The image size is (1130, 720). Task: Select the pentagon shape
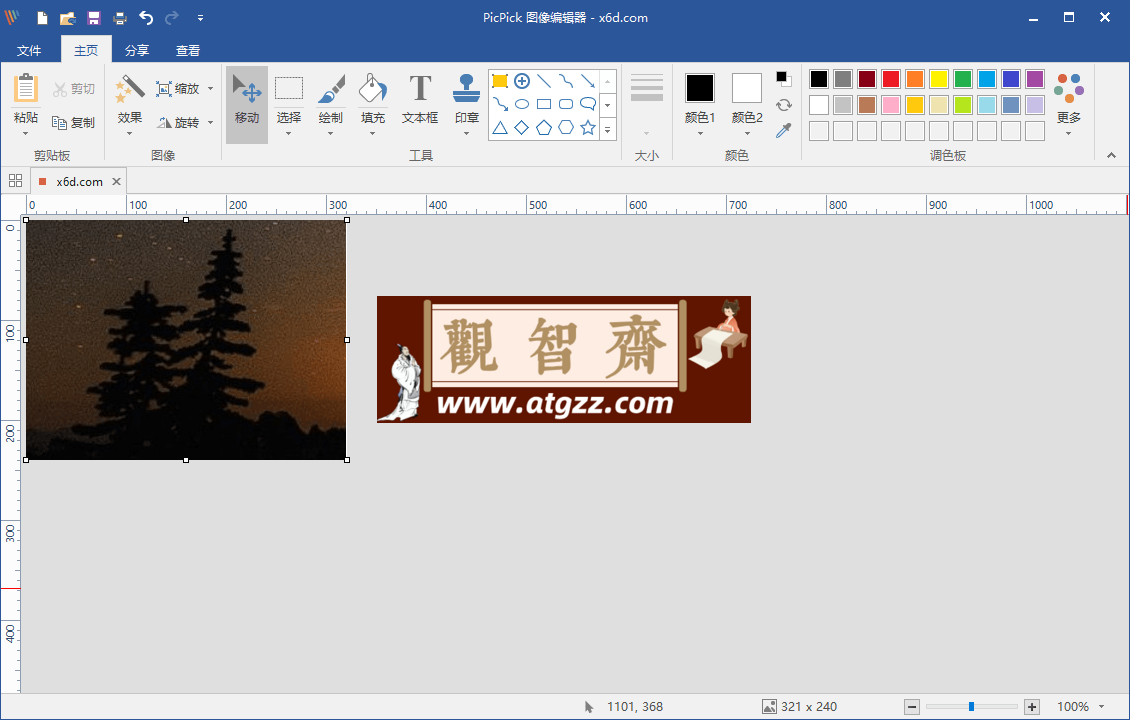544,128
